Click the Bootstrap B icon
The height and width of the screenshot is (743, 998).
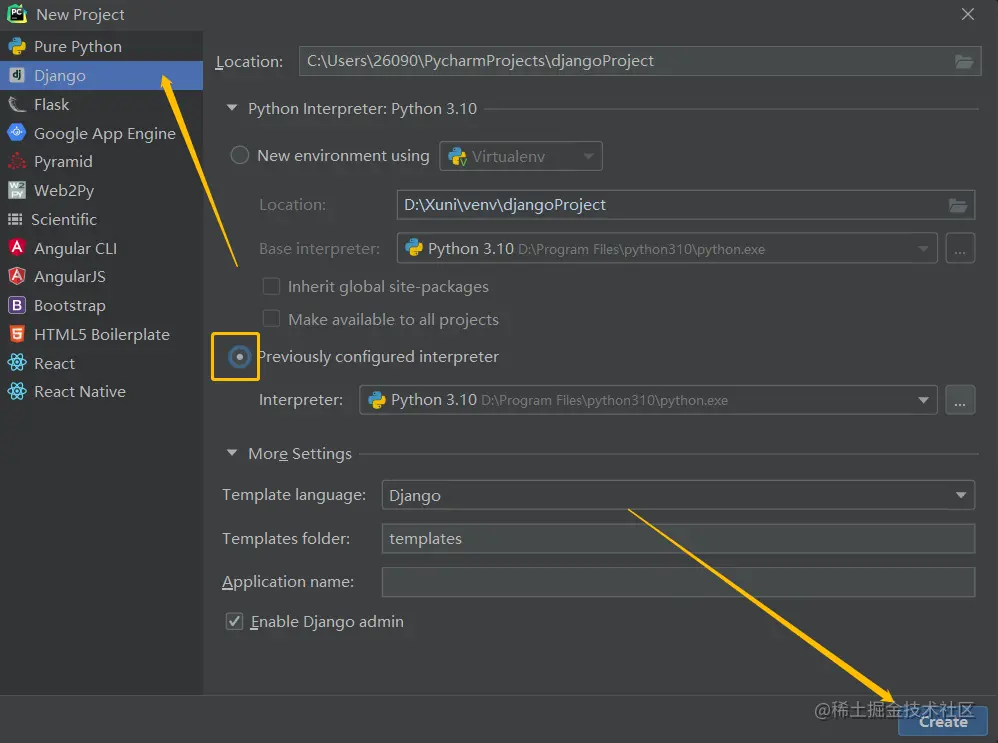point(17,306)
